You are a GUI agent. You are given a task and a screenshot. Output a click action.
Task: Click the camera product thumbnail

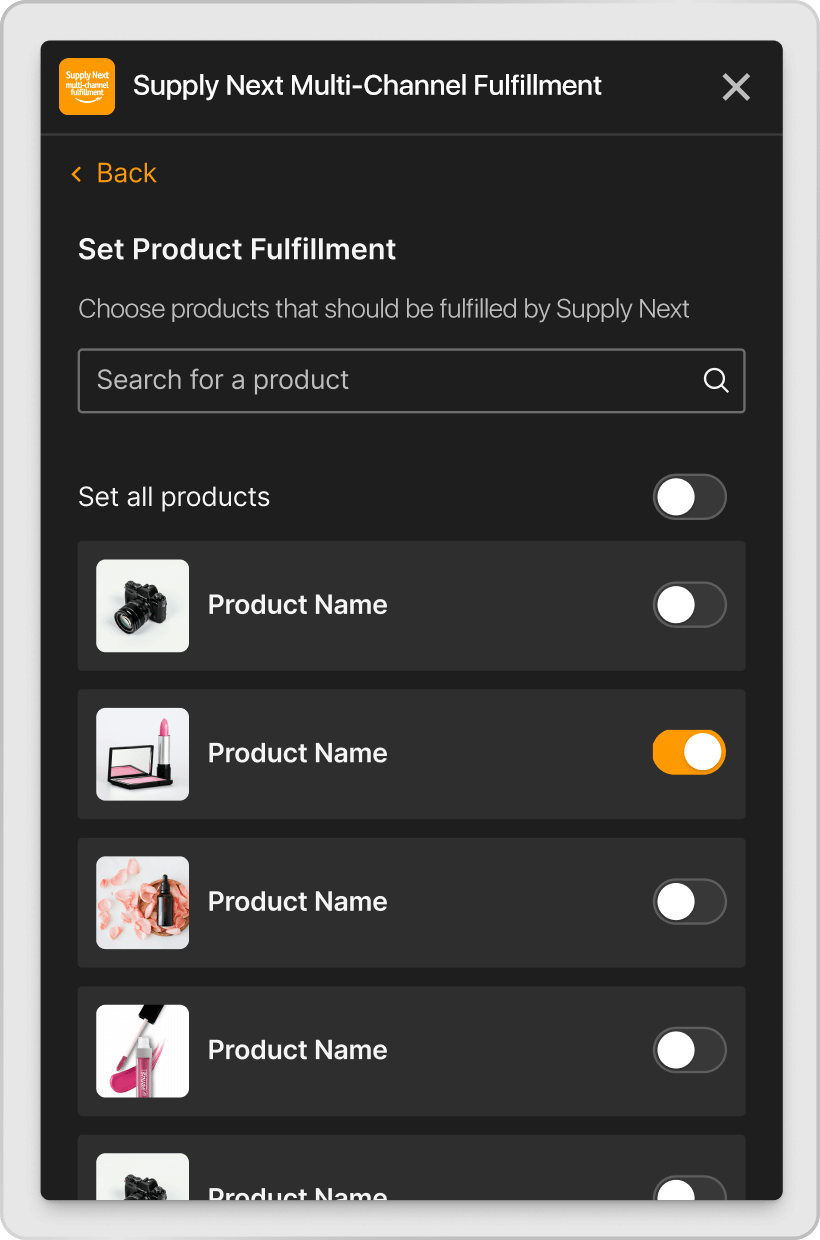(142, 605)
